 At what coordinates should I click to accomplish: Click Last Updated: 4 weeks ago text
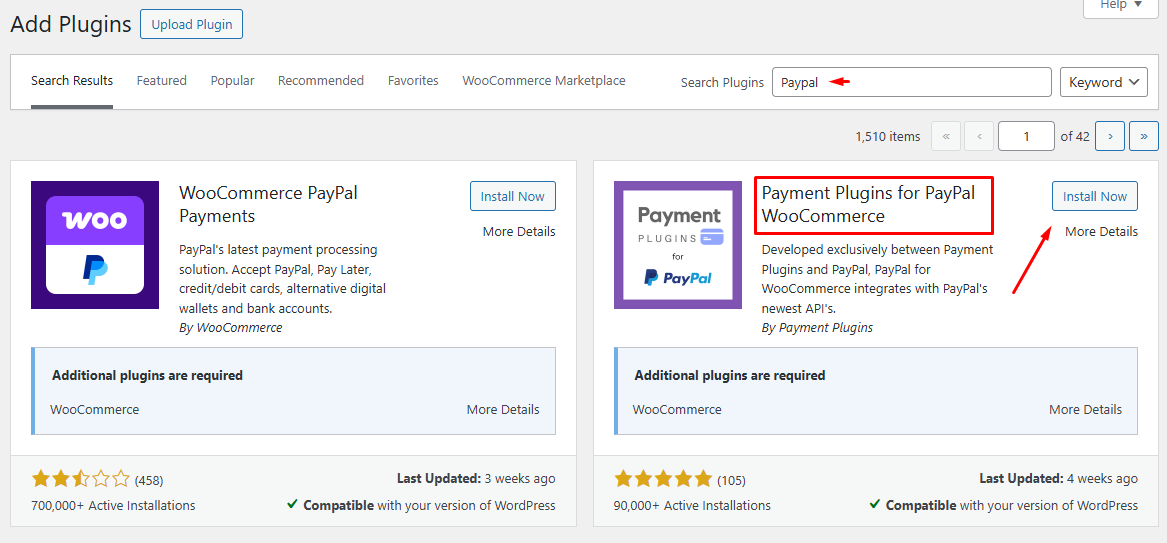tap(1058, 478)
